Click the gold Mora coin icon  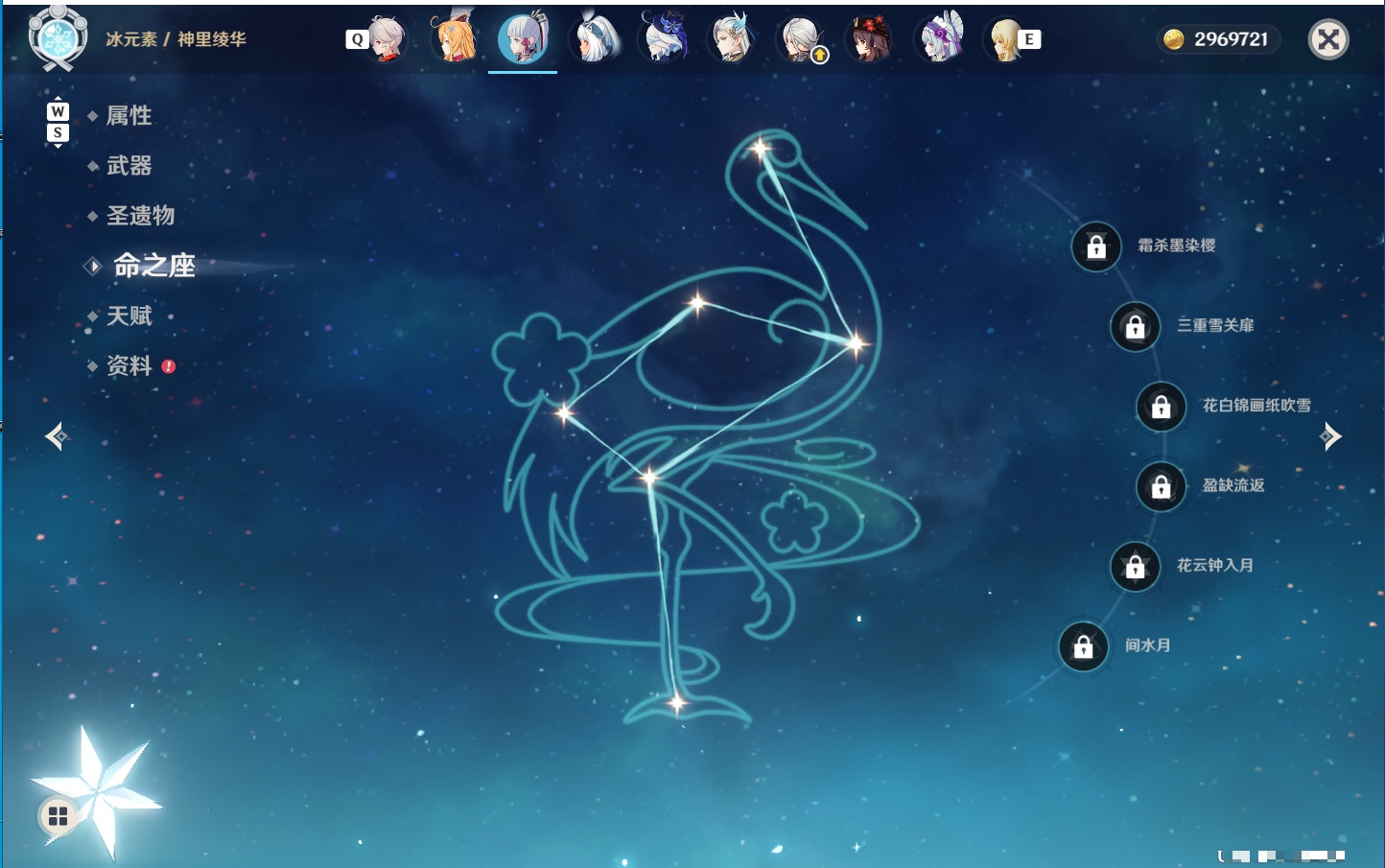coord(1174,39)
